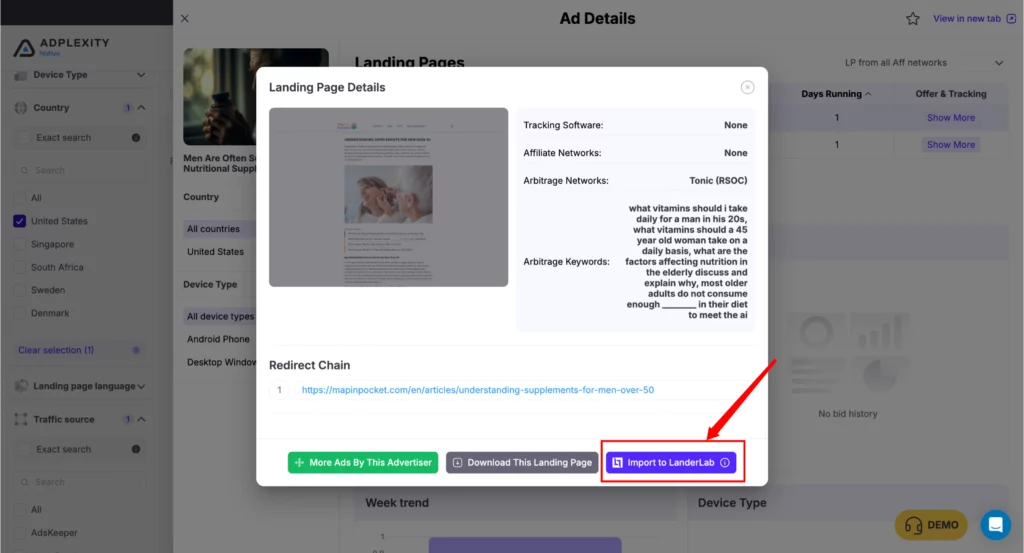
Task: Sort by Days Running column
Action: click(x=836, y=94)
